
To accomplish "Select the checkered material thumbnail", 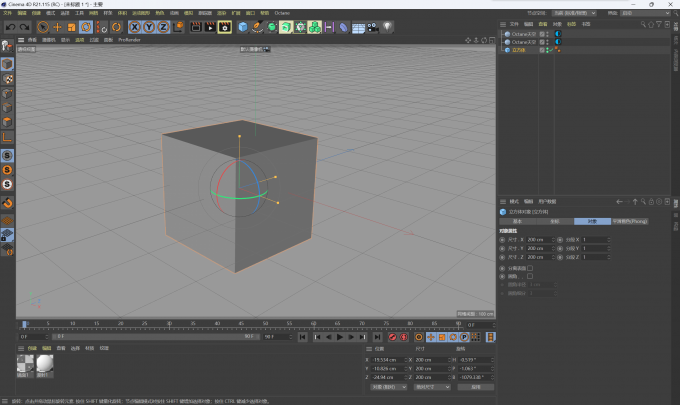I will tap(25, 363).
